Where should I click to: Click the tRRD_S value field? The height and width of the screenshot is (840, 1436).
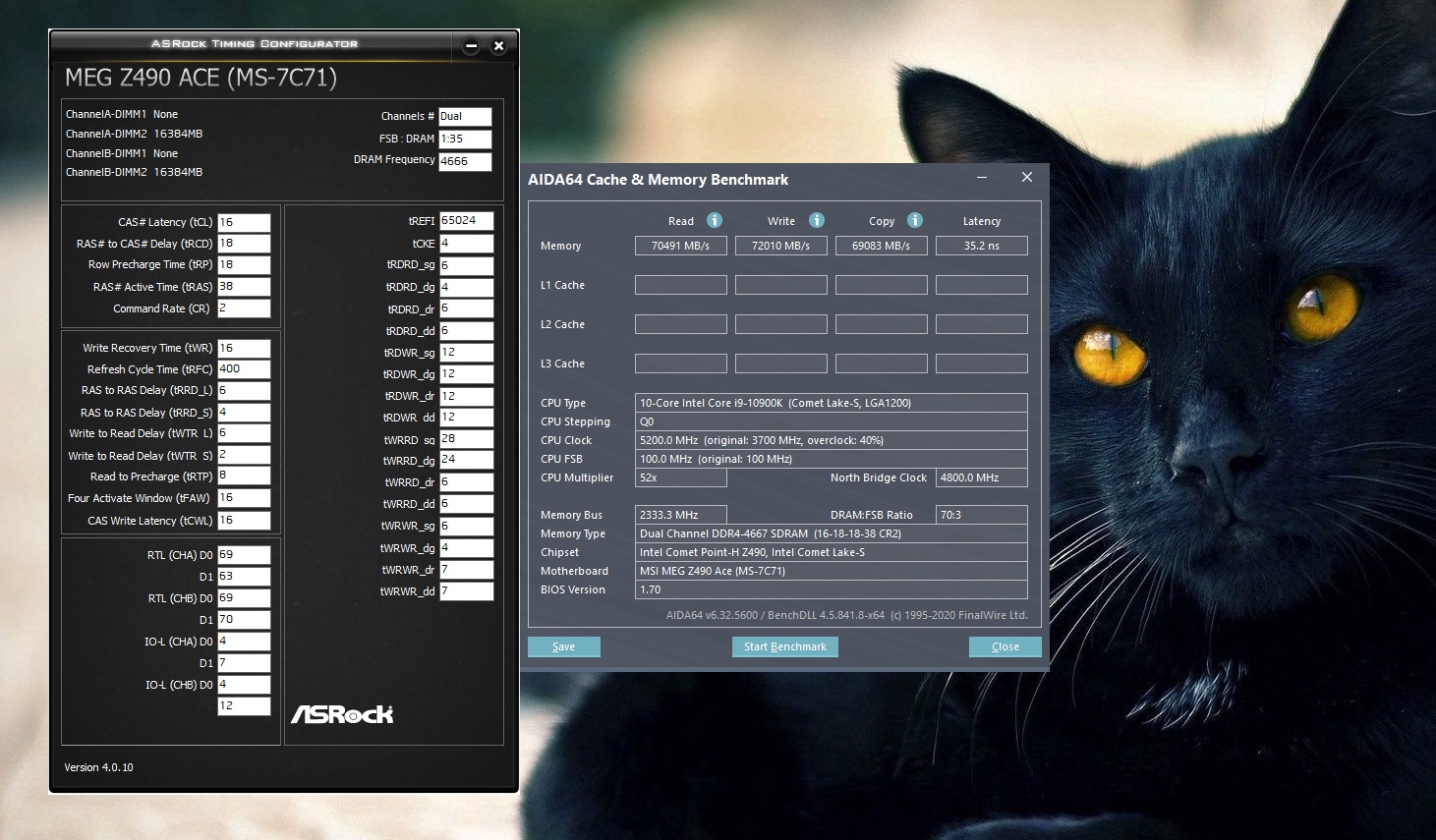(x=244, y=413)
